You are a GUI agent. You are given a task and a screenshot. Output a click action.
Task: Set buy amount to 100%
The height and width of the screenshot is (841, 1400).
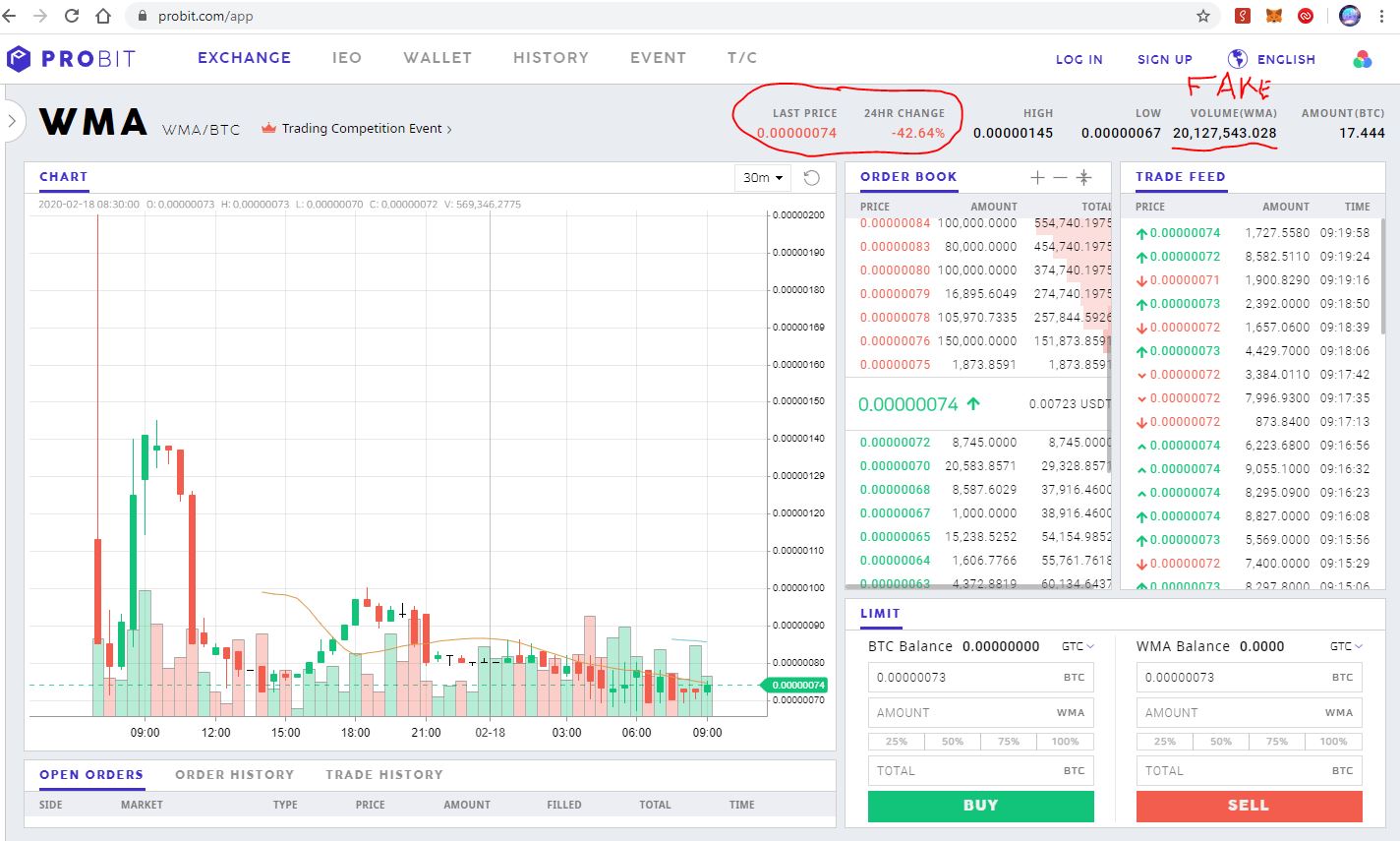point(1066,742)
